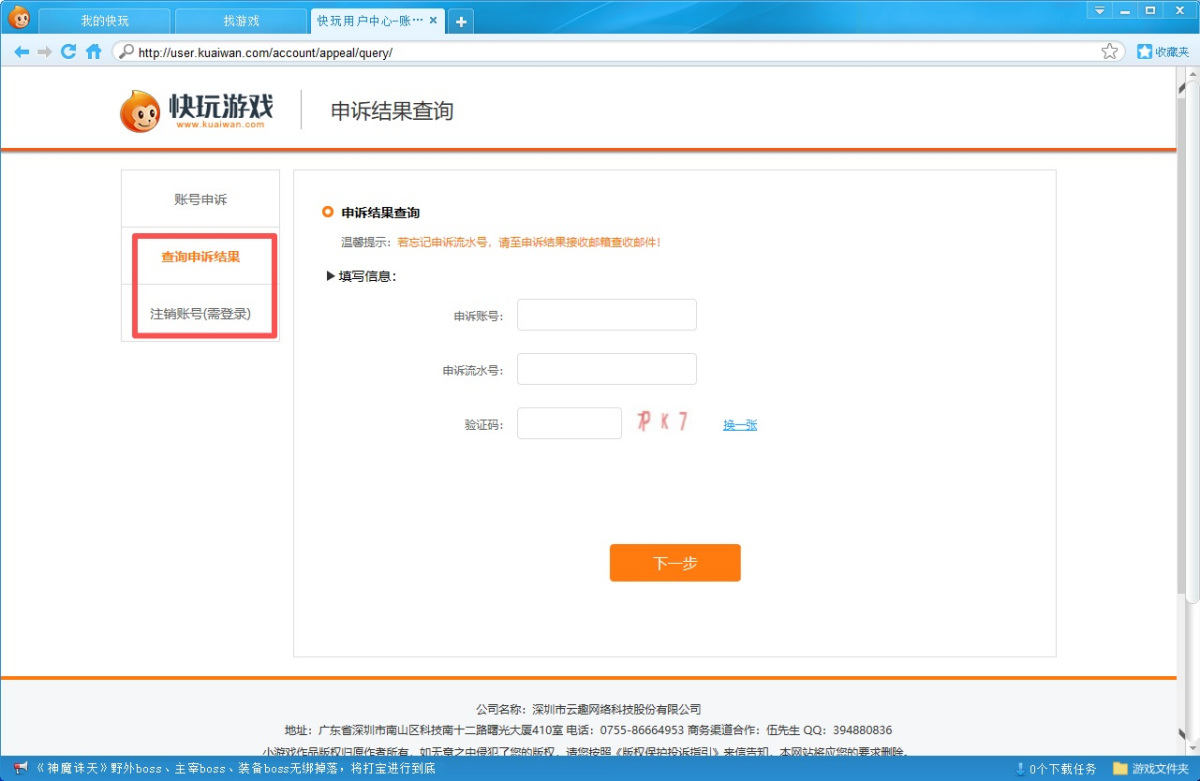Select 账号申诉 in the left sidebar
Viewport: 1200px width, 781px height.
200,199
